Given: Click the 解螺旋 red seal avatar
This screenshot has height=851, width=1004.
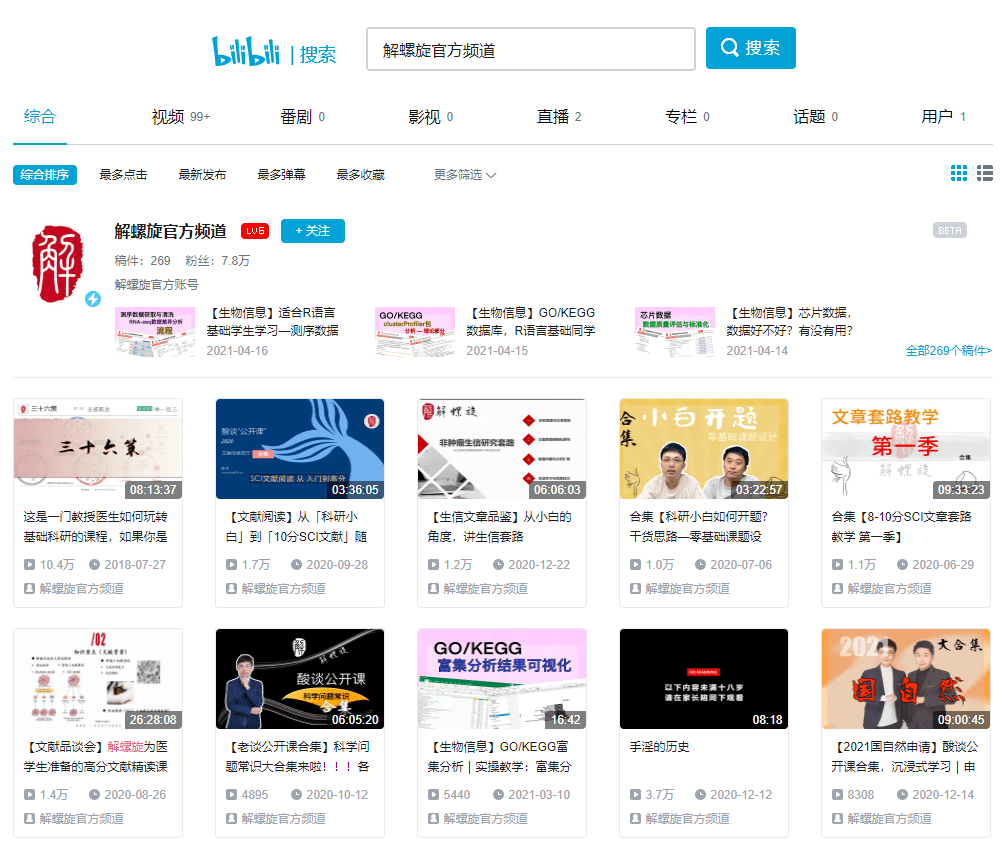Looking at the screenshot, I should 58,264.
